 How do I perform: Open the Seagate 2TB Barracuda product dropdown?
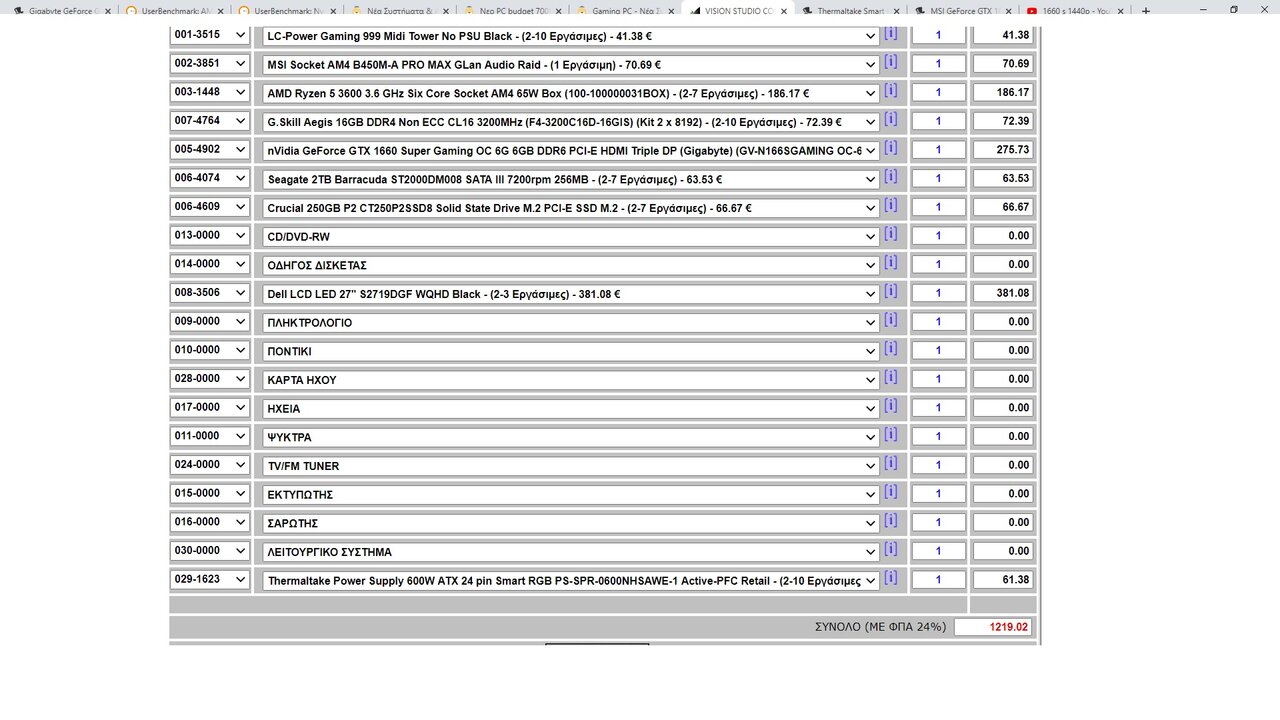[x=570, y=179]
